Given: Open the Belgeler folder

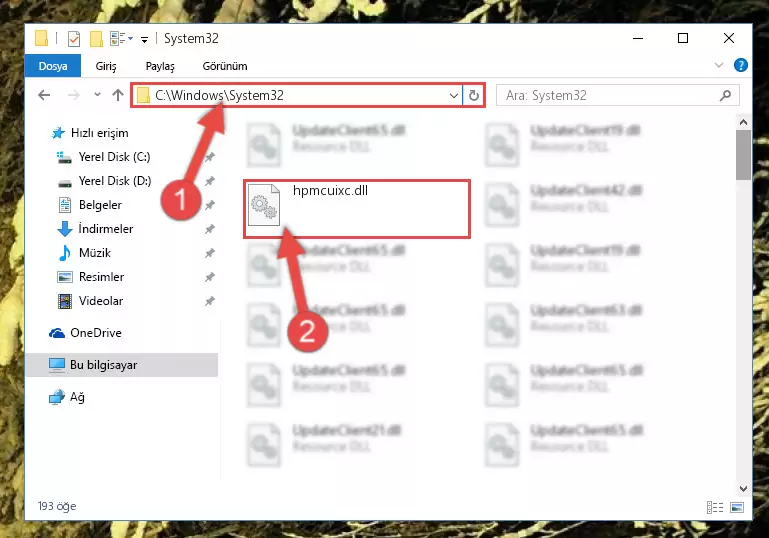Looking at the screenshot, I should [100, 205].
